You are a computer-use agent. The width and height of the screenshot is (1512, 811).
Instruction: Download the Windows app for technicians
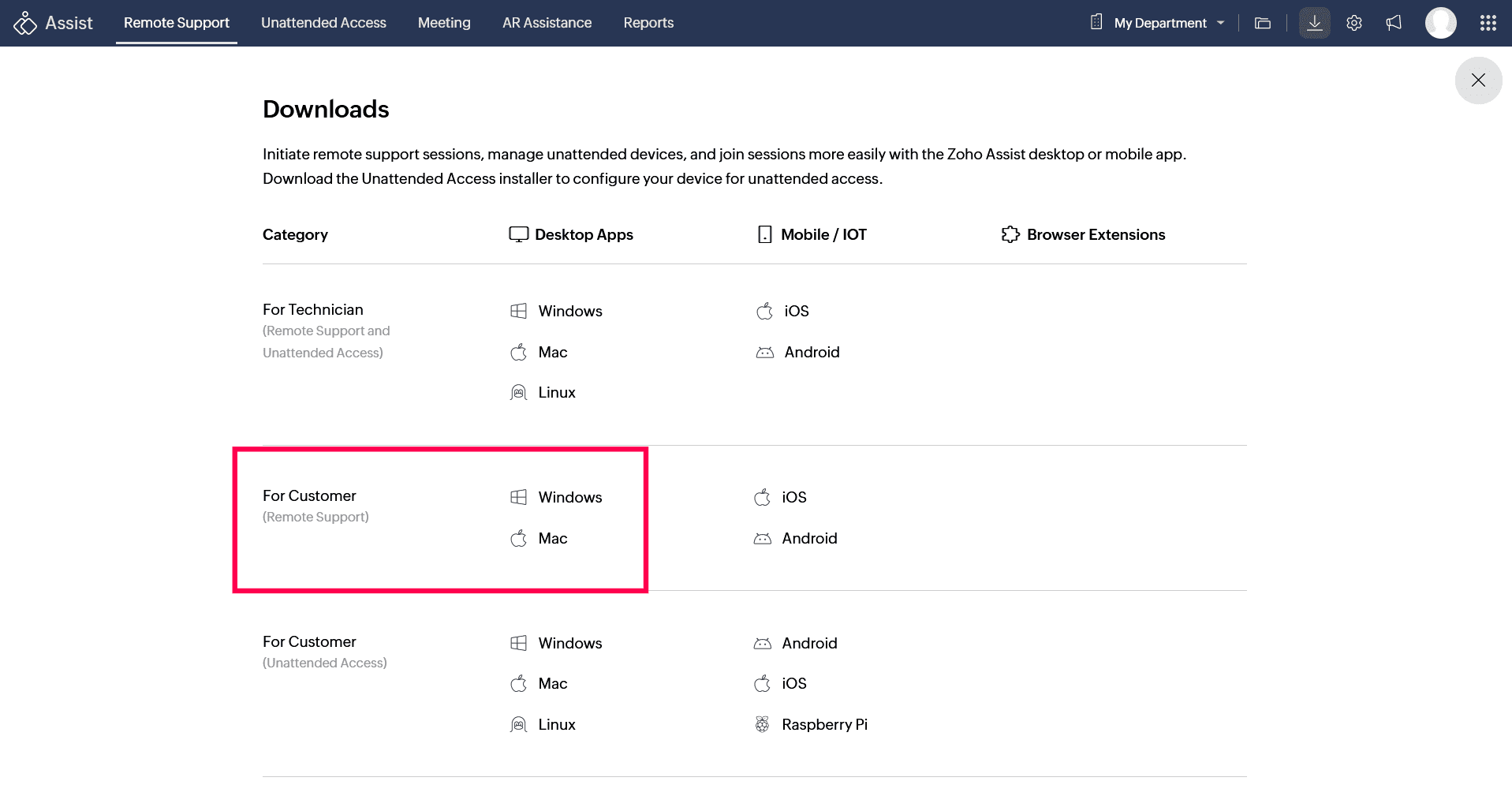coord(569,311)
